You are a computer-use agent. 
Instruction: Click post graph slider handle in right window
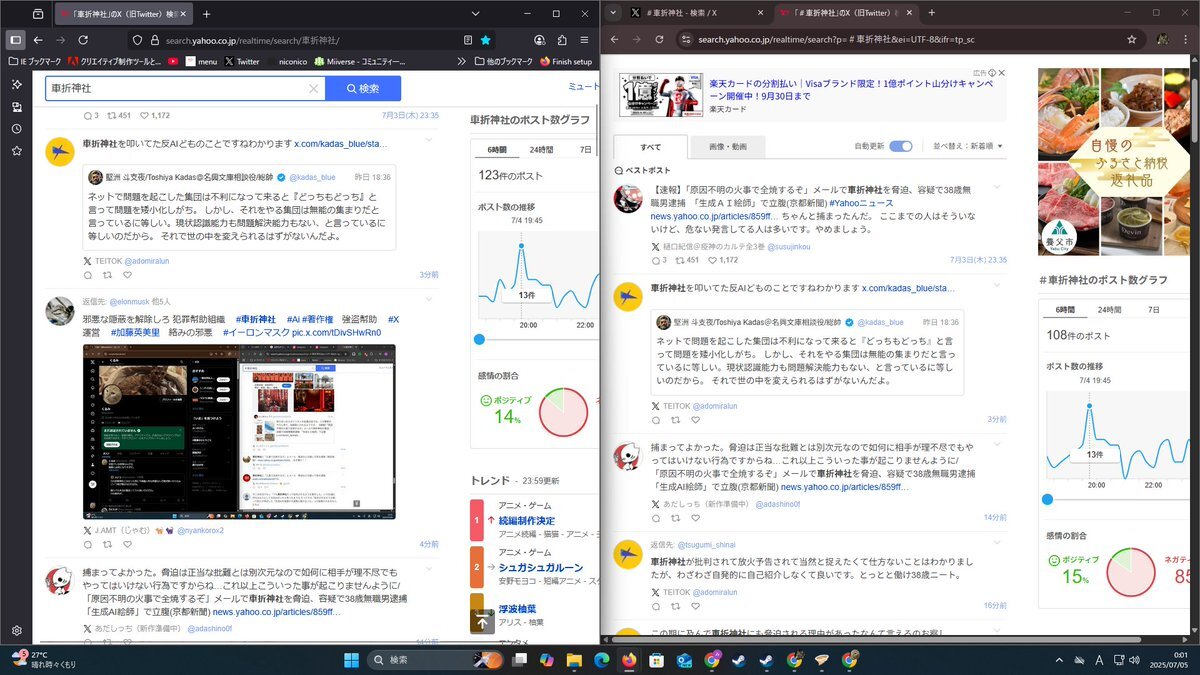point(1047,499)
